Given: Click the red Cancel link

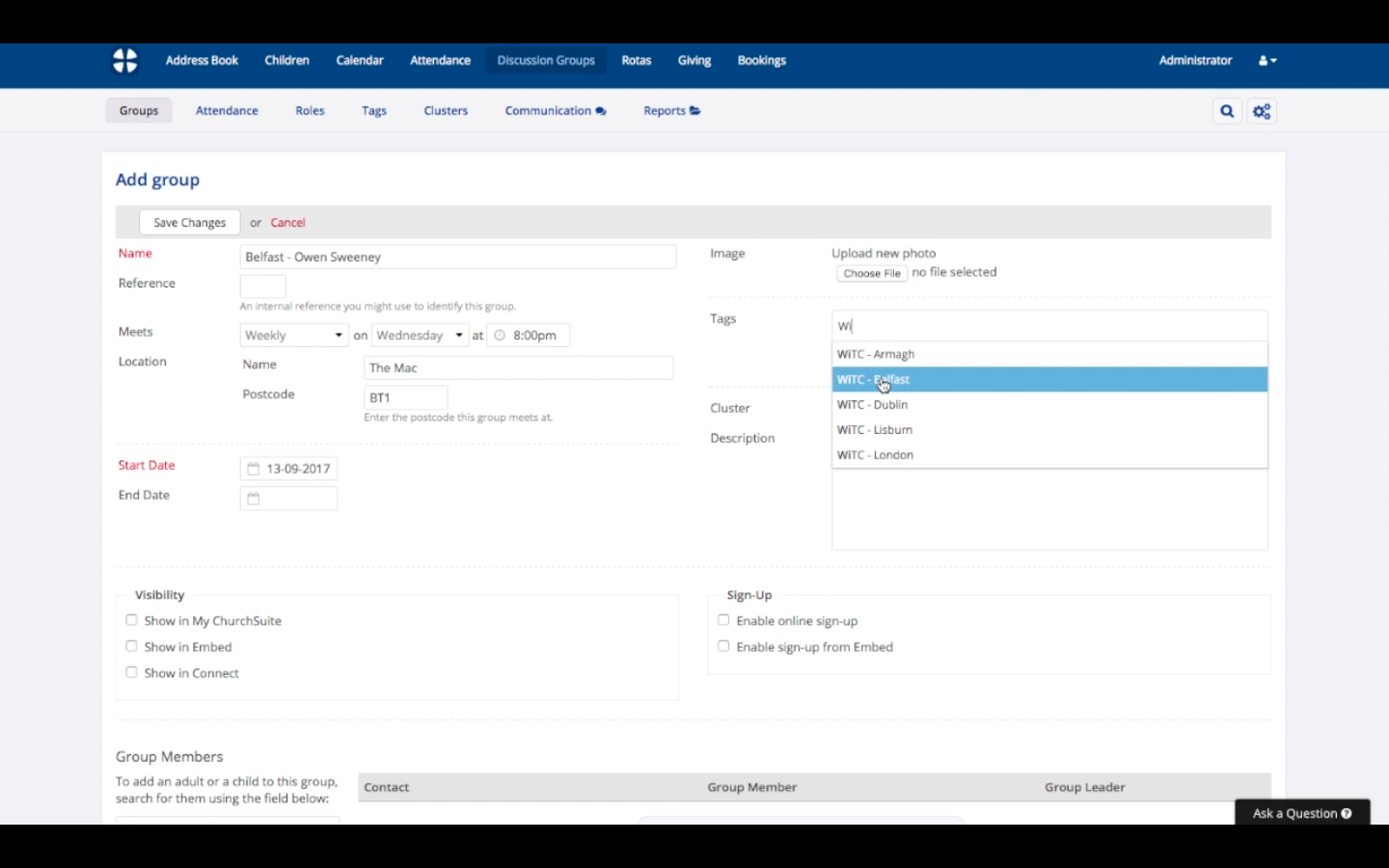Looking at the screenshot, I should point(287,223).
